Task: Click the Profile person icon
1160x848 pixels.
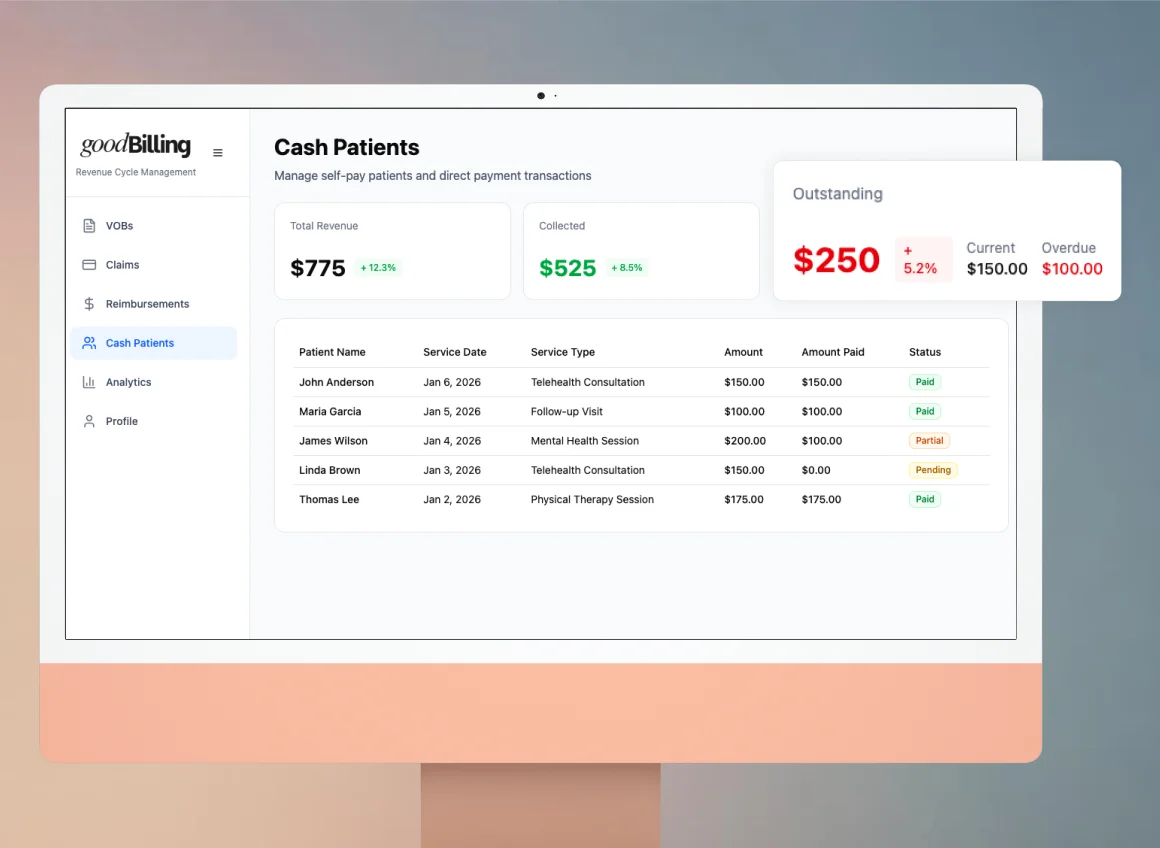Action: [x=89, y=421]
